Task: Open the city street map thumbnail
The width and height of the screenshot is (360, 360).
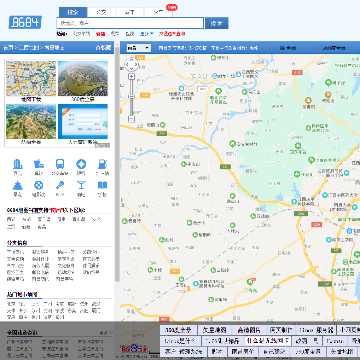Action: click(x=31, y=79)
